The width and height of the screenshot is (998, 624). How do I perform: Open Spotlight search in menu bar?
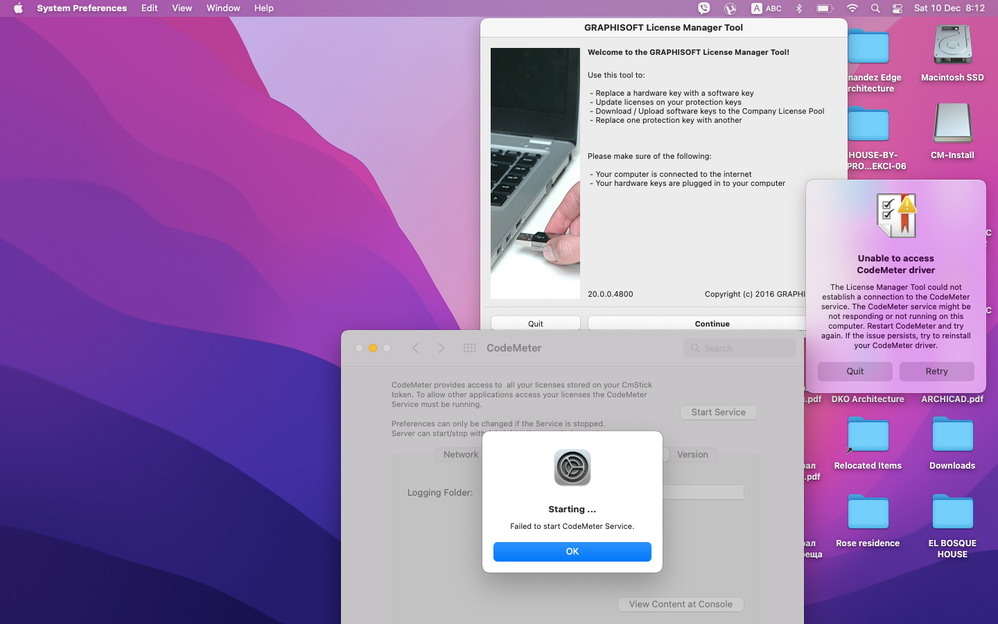(875, 8)
